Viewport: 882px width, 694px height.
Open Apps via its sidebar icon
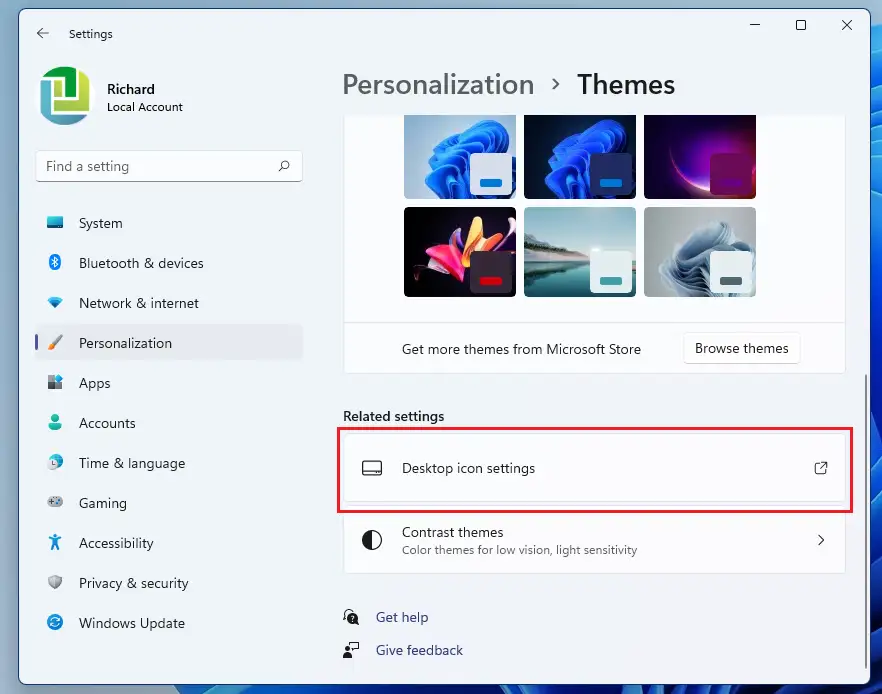click(x=55, y=382)
